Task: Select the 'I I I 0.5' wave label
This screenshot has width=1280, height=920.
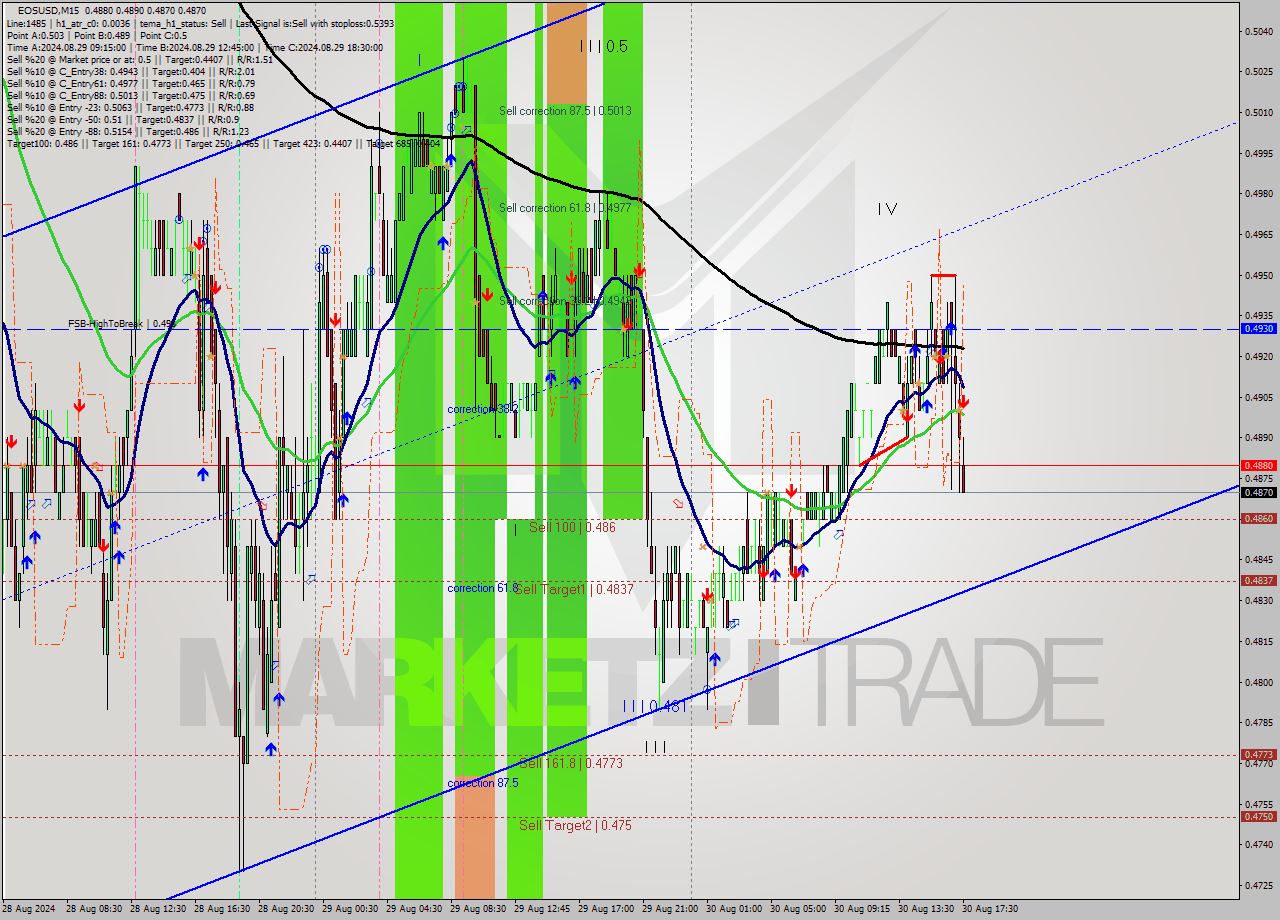Action: (603, 46)
